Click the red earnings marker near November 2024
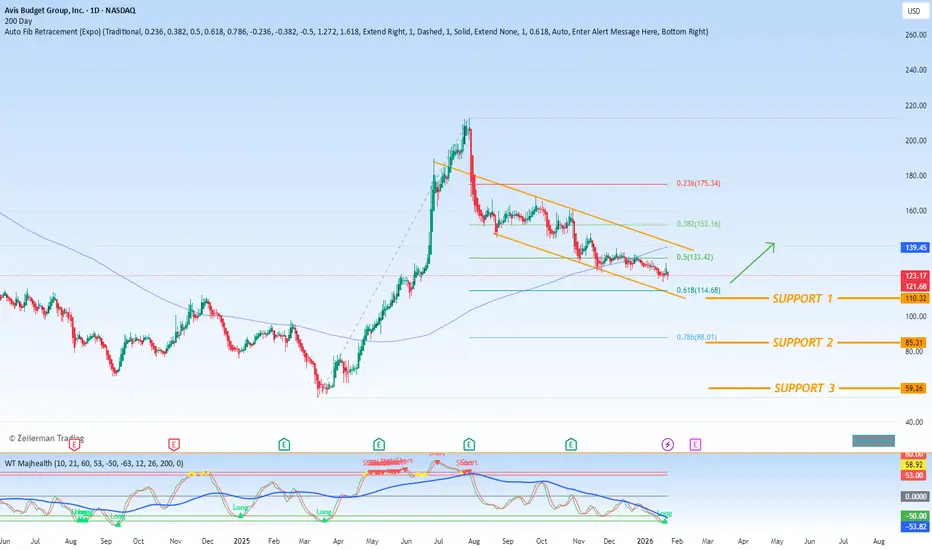Viewport: 932px width, 550px height. (x=174, y=444)
